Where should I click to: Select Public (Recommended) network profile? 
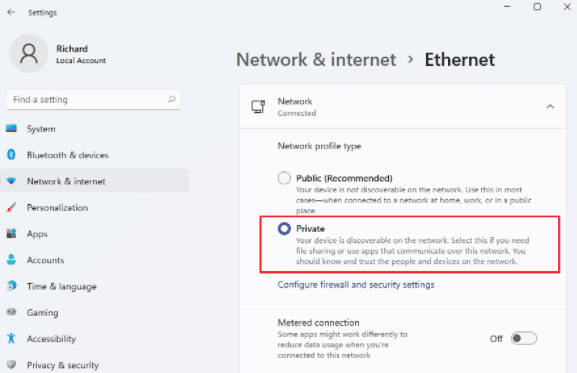[284, 178]
